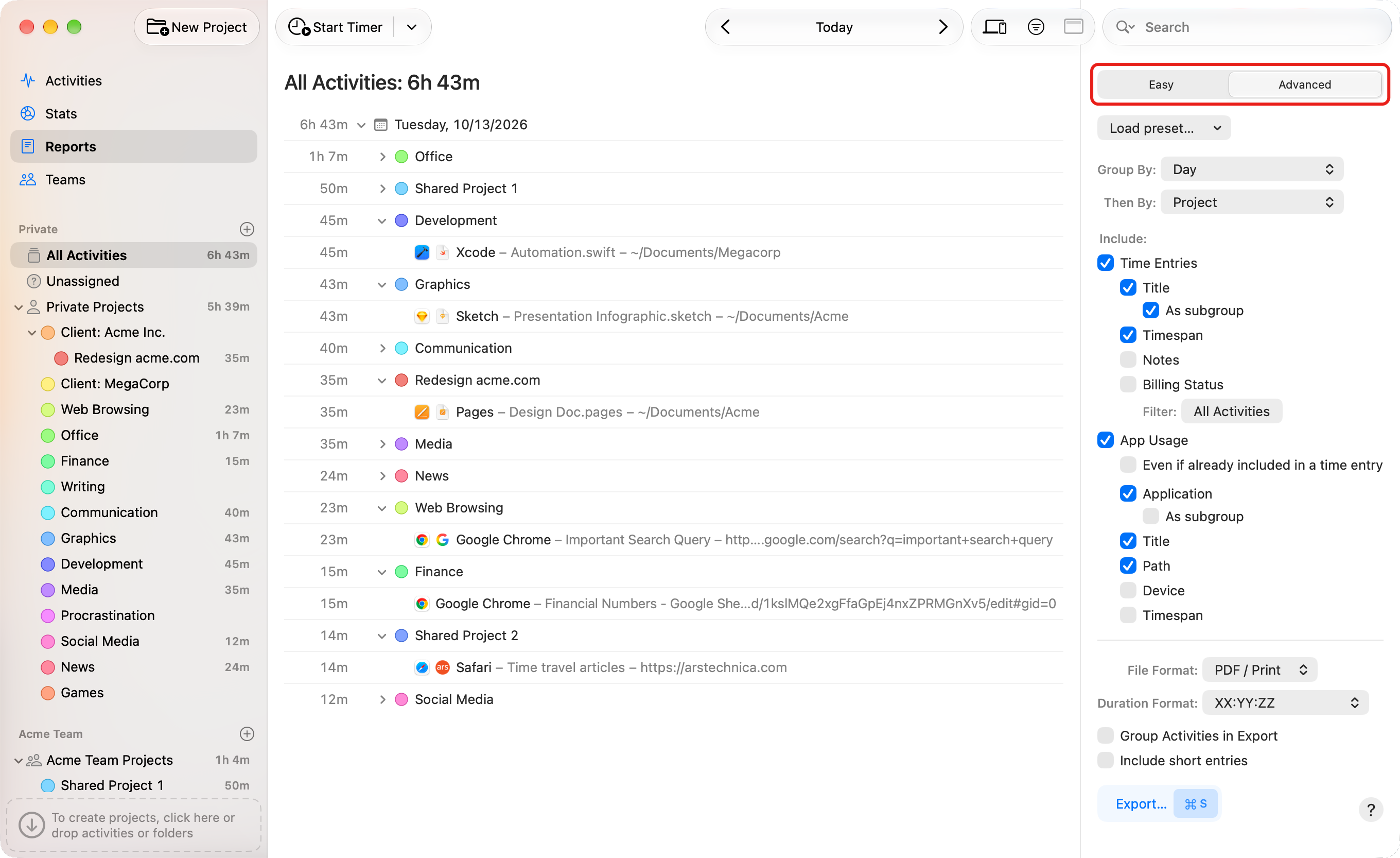Click the All Activities trash-like stack icon
This screenshot has width=1400, height=858.
(33, 255)
